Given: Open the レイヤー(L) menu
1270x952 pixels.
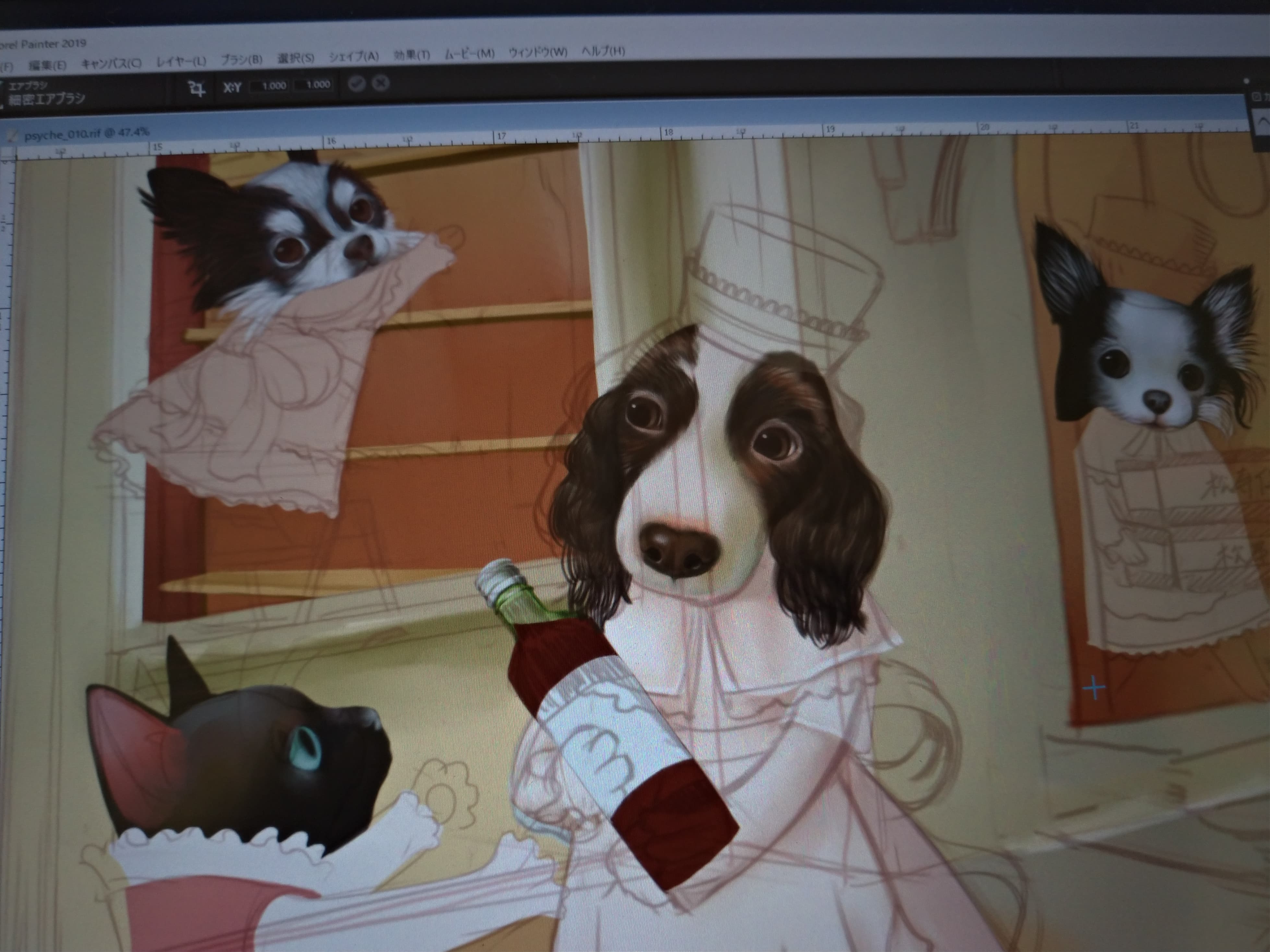Looking at the screenshot, I should [x=181, y=62].
